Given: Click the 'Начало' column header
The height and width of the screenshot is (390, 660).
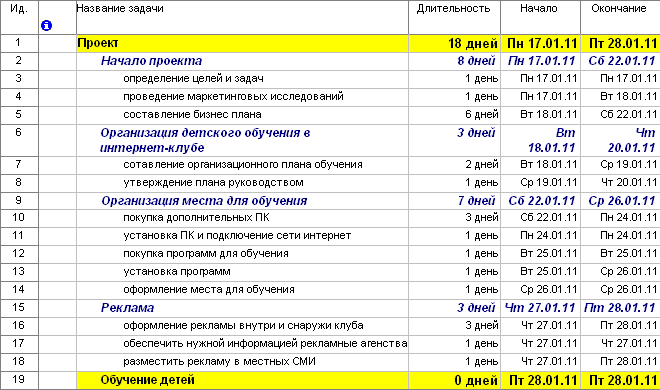Looking at the screenshot, I should [539, 8].
